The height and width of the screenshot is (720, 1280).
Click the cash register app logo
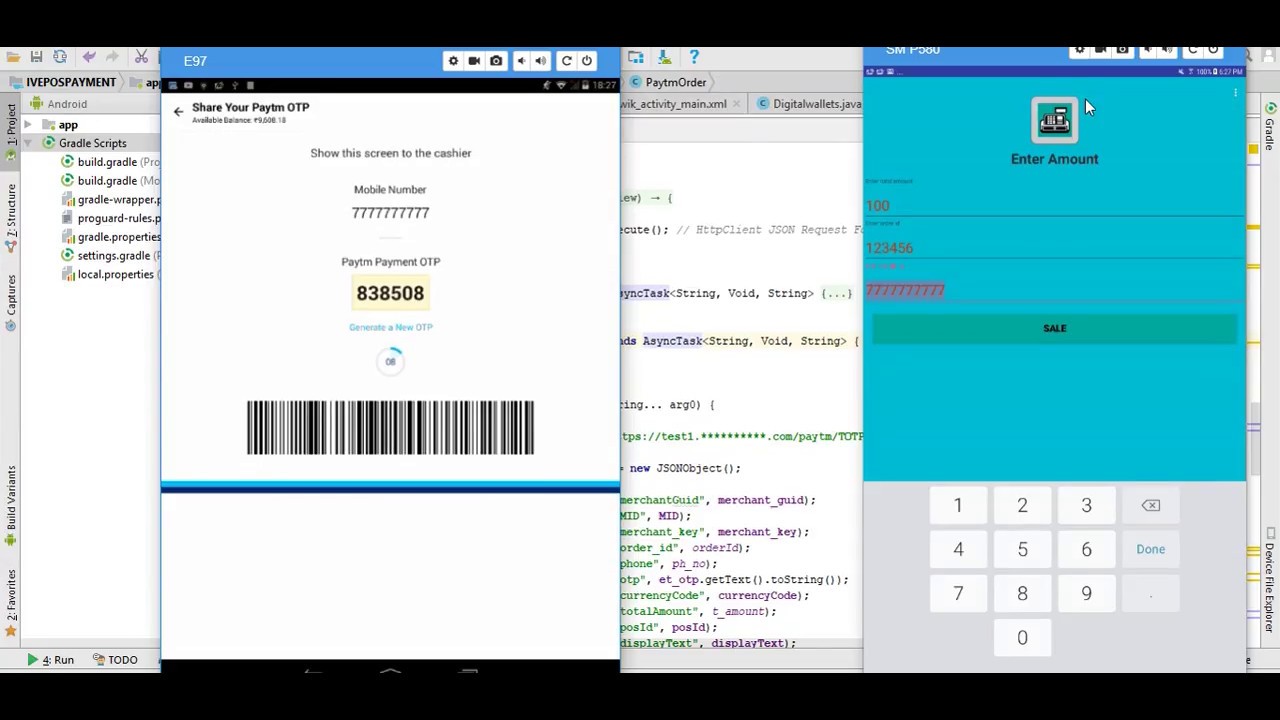pos(1054,121)
